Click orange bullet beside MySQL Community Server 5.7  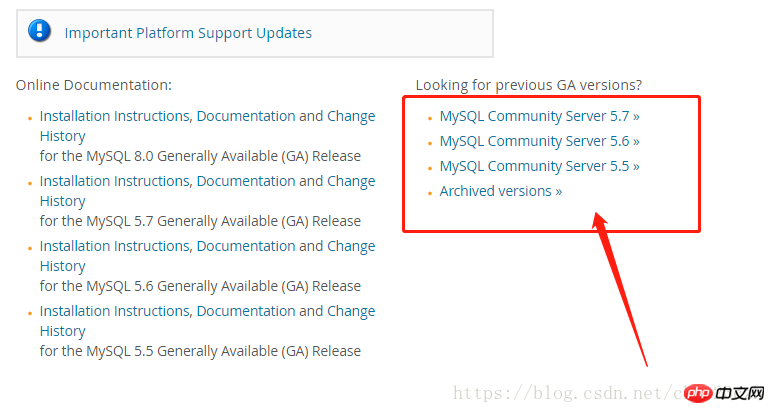pyautogui.click(x=430, y=118)
